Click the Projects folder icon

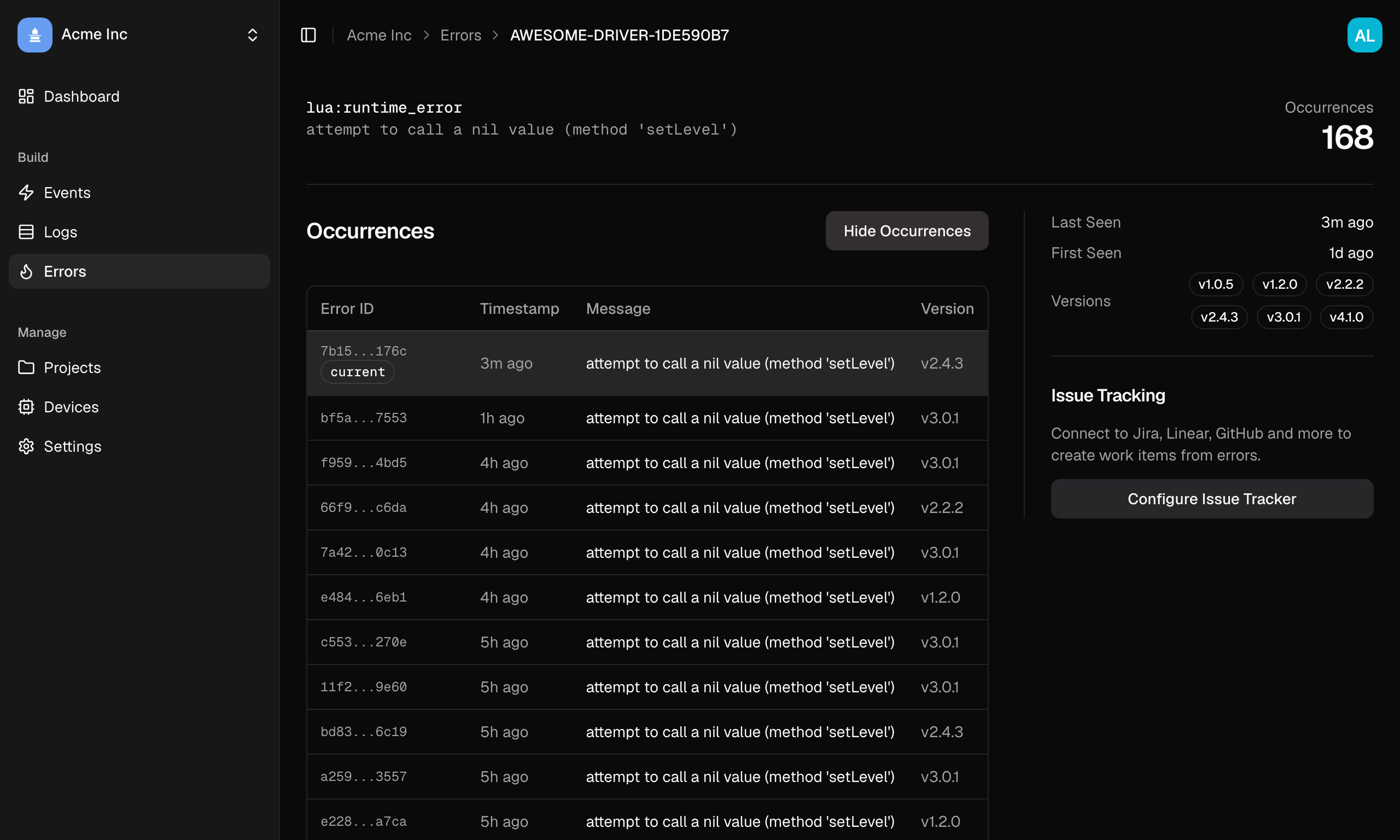point(26,368)
